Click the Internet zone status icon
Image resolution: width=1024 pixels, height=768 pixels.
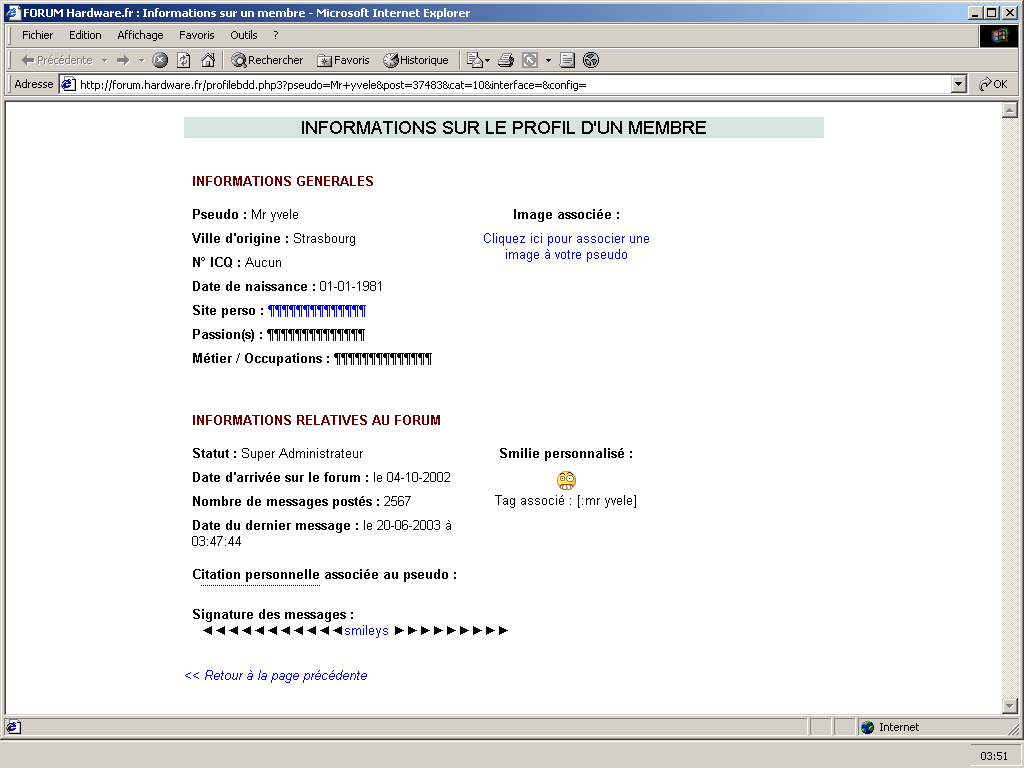pos(867,728)
